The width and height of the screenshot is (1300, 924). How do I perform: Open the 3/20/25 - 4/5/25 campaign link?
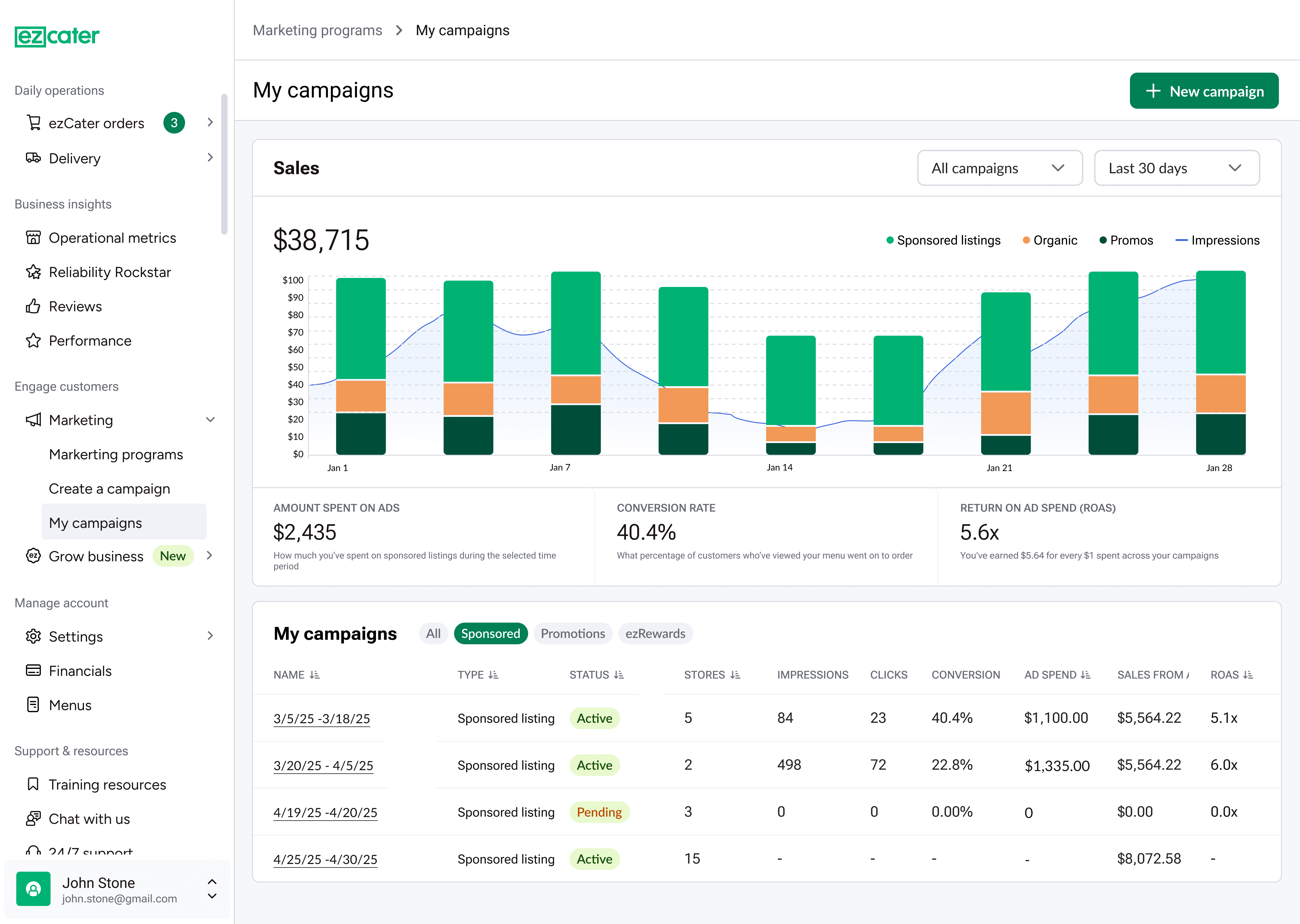323,765
